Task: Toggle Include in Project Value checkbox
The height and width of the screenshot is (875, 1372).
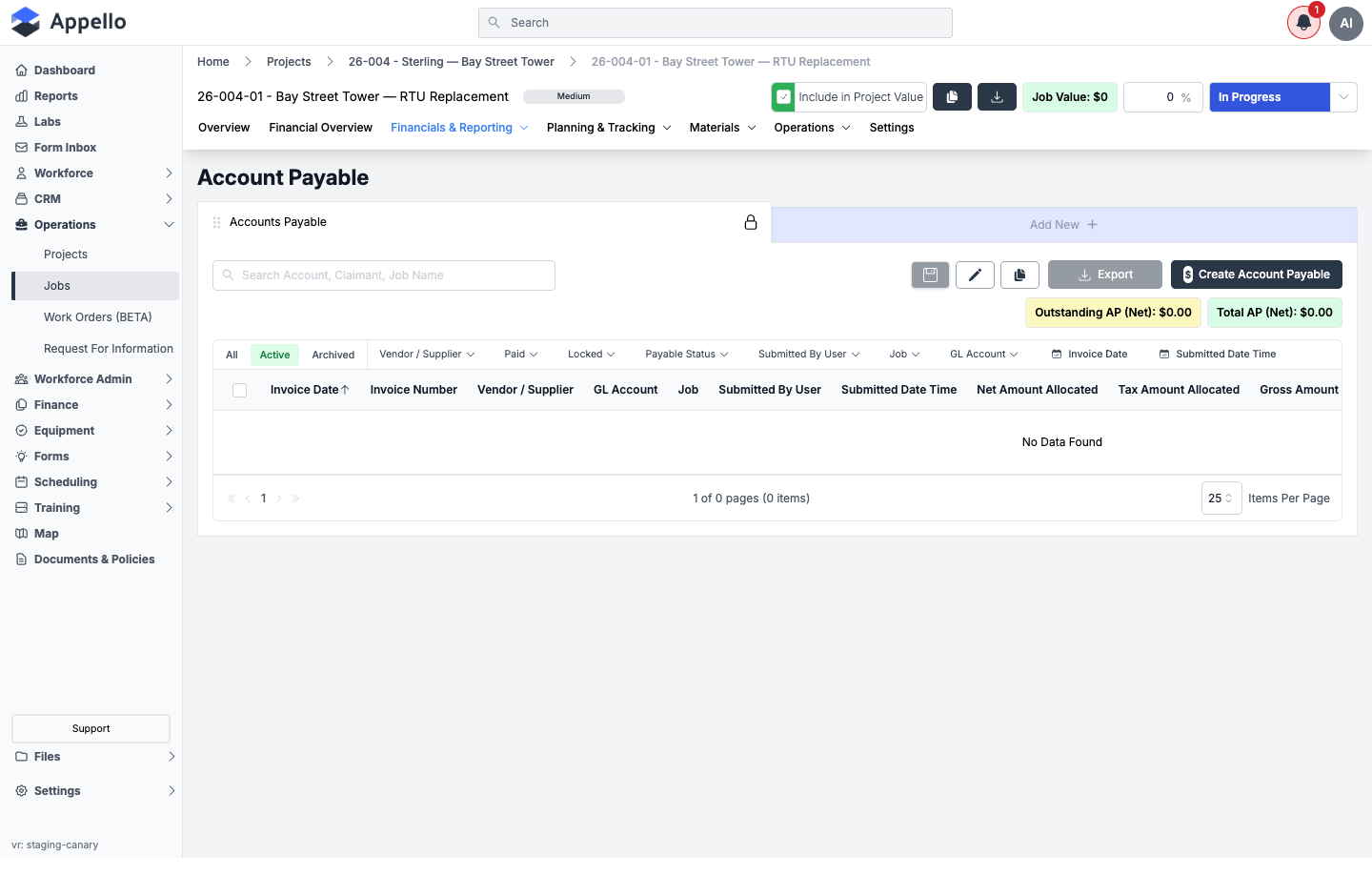Action: (x=783, y=97)
